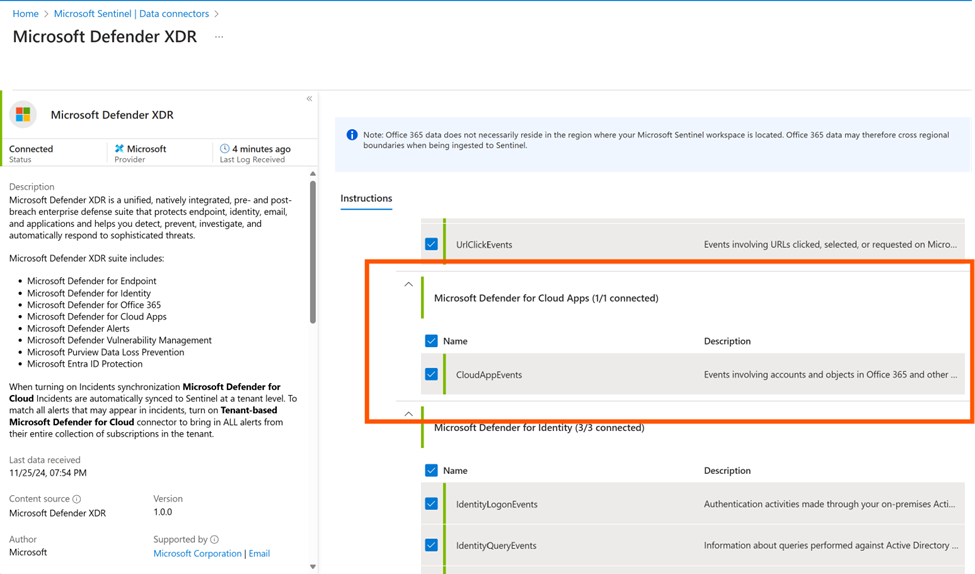Screen dimensions: 975x574
Task: Click the info icon in the Office 365 note
Action: click(352, 135)
